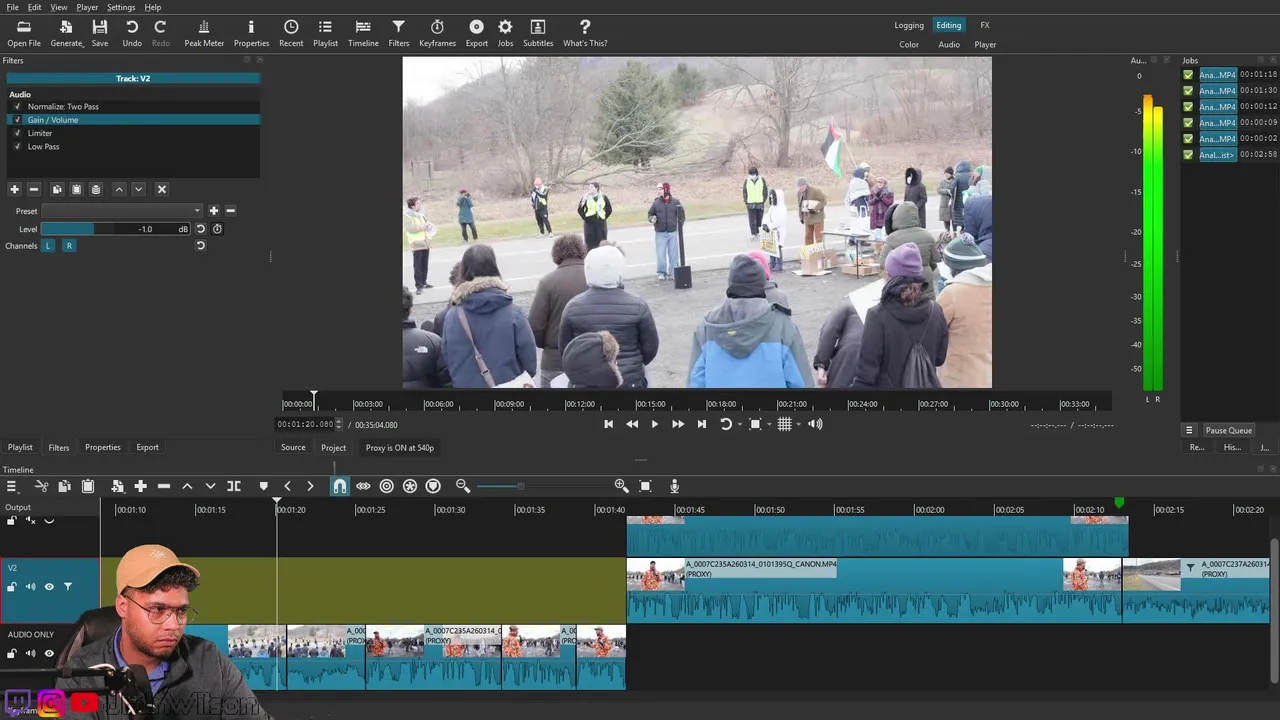The height and width of the screenshot is (720, 1280).
Task: Toggle ripple markers
Action: click(433, 486)
